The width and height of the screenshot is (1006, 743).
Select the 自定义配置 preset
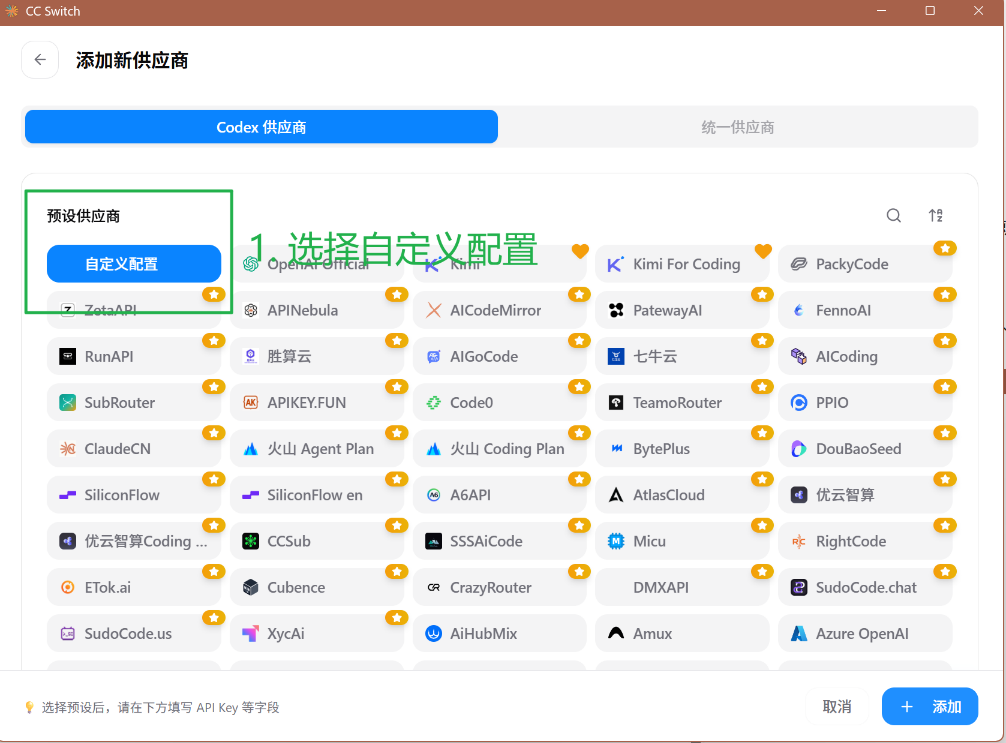click(134, 264)
